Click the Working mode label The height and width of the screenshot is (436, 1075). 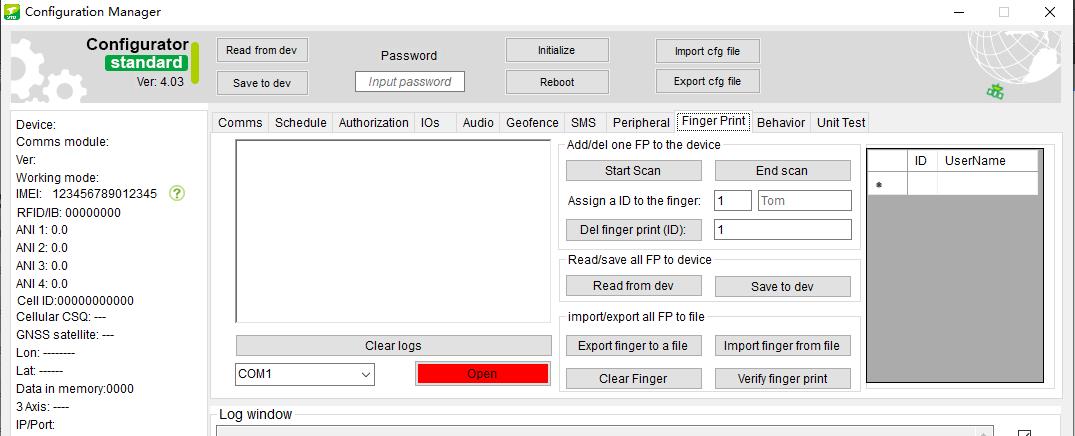click(58, 177)
